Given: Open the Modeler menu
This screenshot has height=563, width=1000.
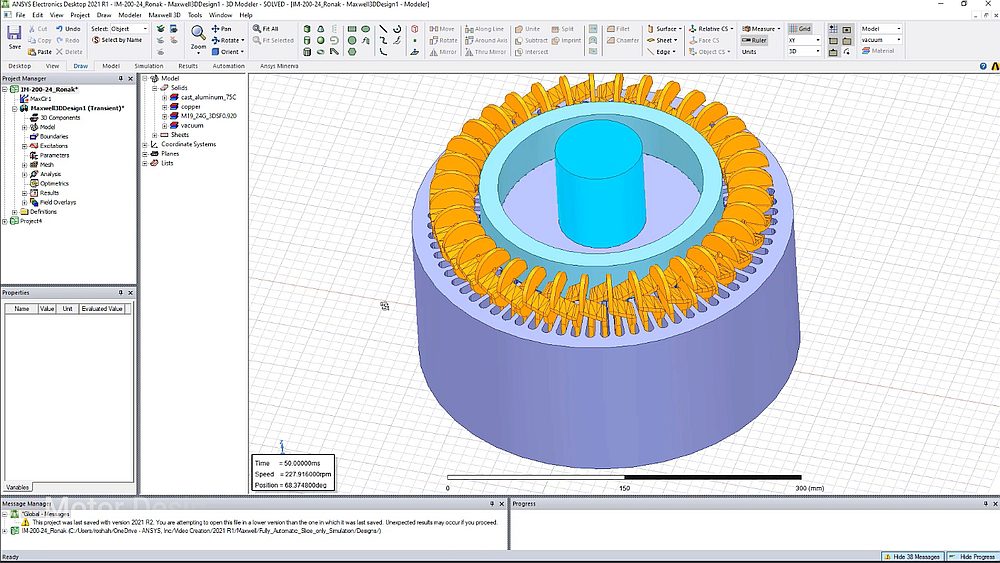Looking at the screenshot, I should click(129, 15).
